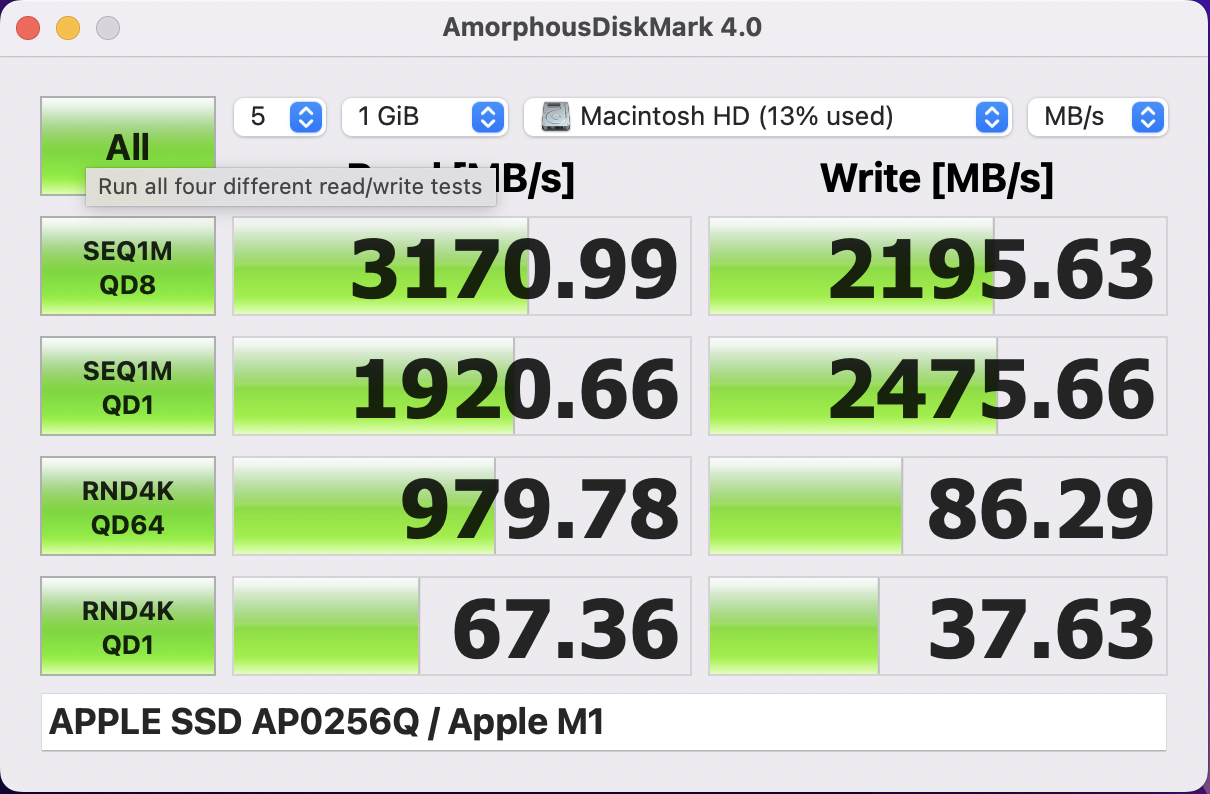
Task: Start the SEQ1M QD8 benchmark
Action: pos(127,266)
